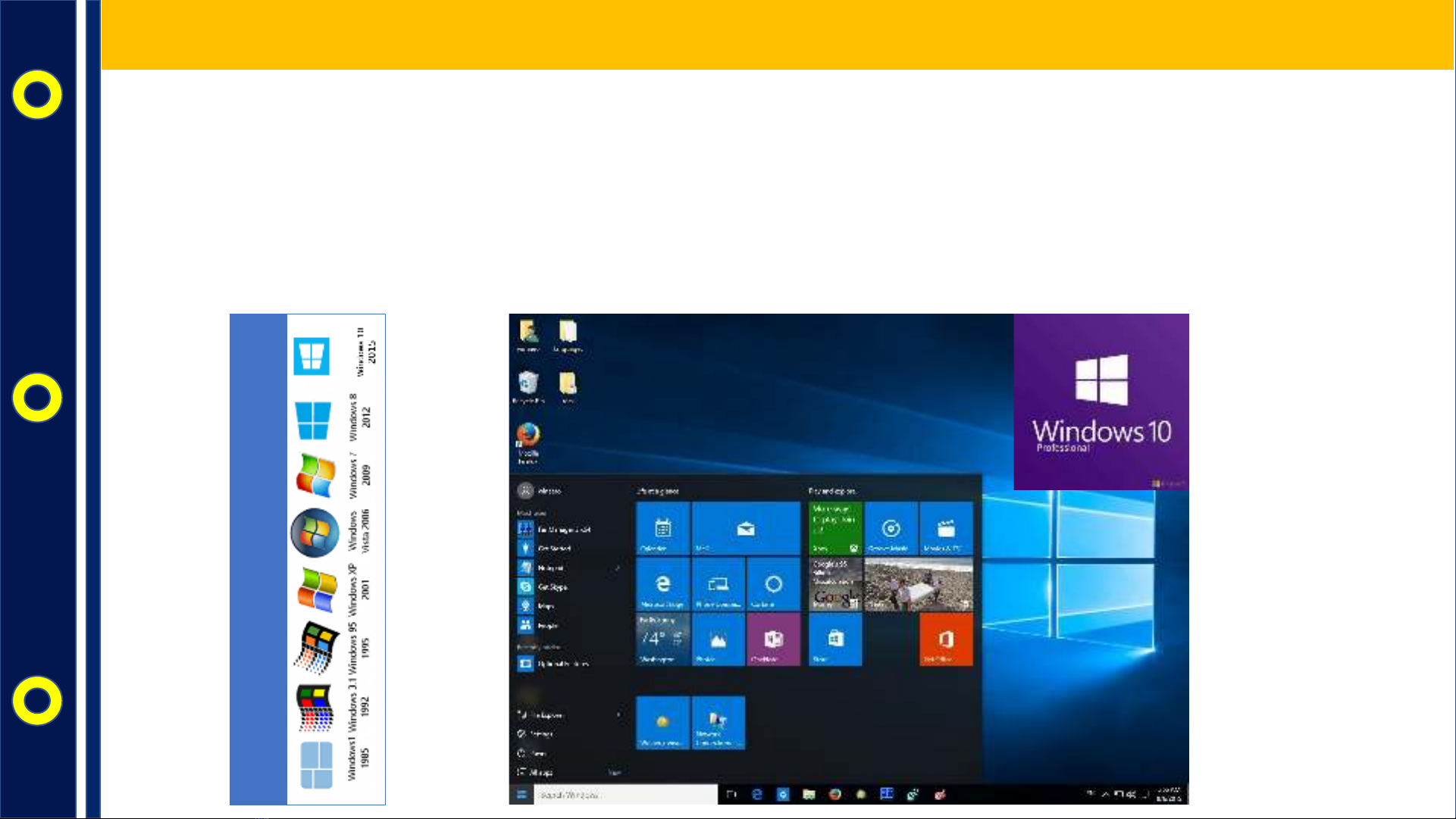This screenshot has height=819, width=1456.
Task: Open the Phone Companion tile
Action: (x=719, y=584)
